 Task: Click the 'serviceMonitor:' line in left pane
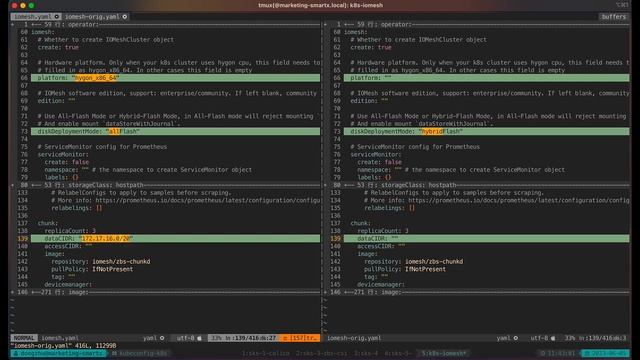[x=63, y=154]
